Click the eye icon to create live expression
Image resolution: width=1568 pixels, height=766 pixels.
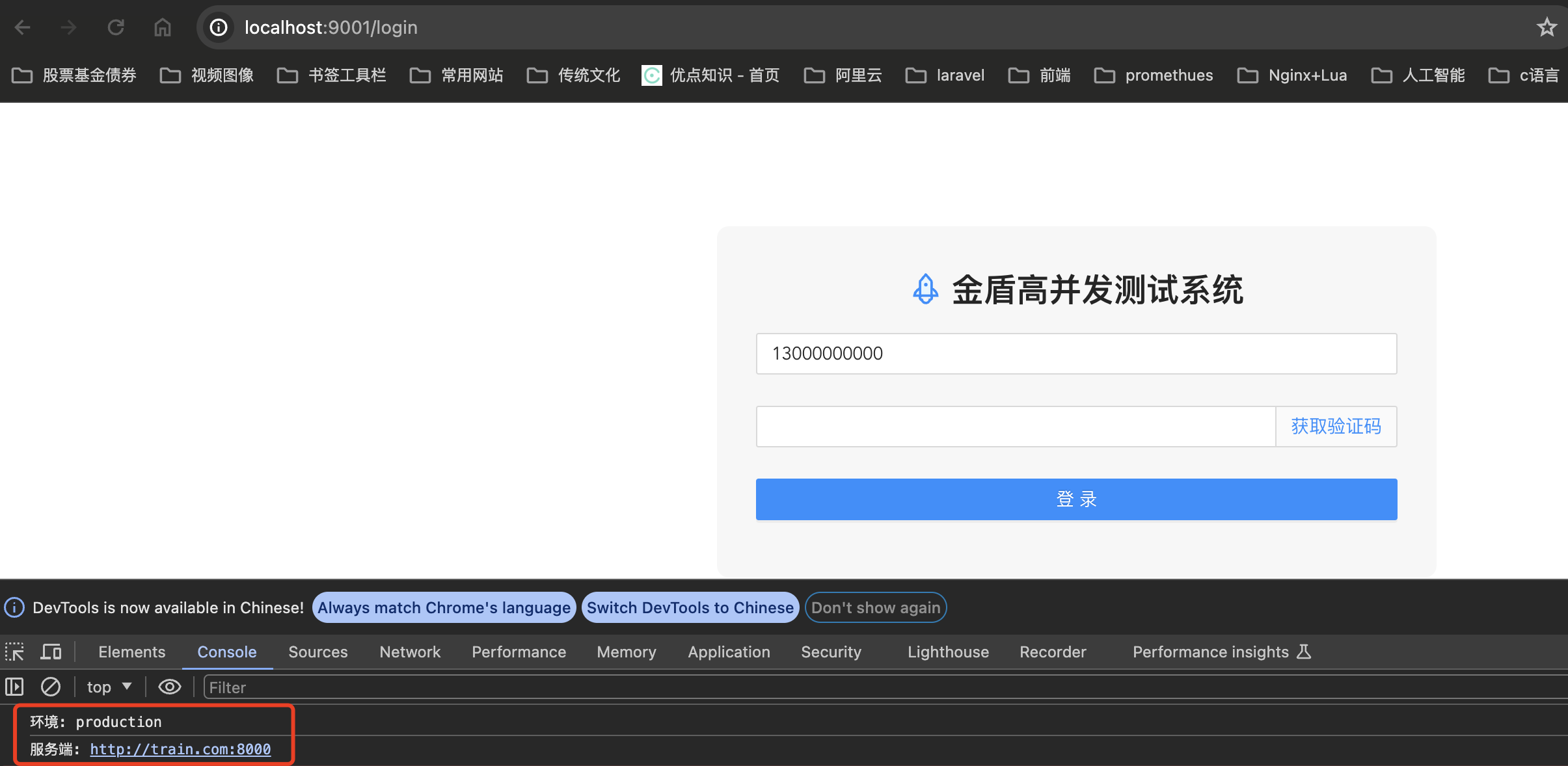coord(170,687)
